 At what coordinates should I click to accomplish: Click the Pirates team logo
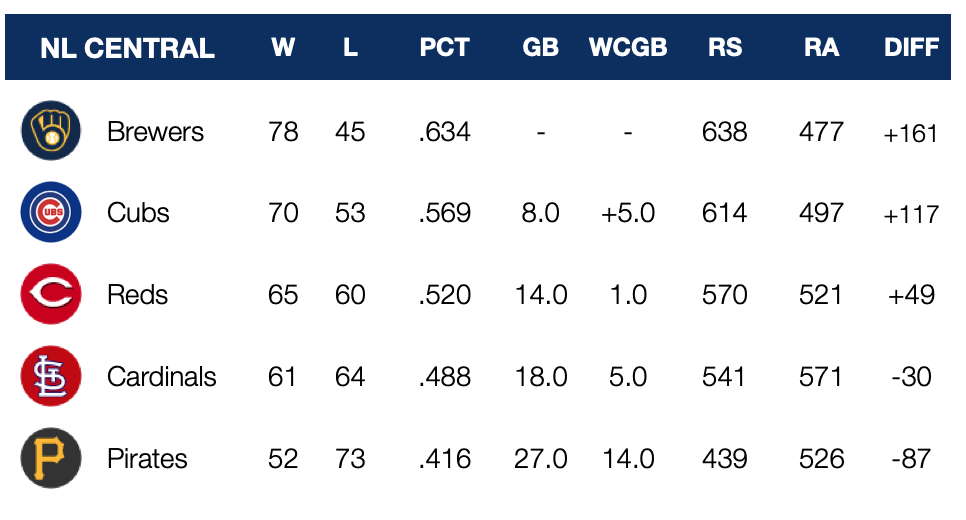click(x=50, y=459)
